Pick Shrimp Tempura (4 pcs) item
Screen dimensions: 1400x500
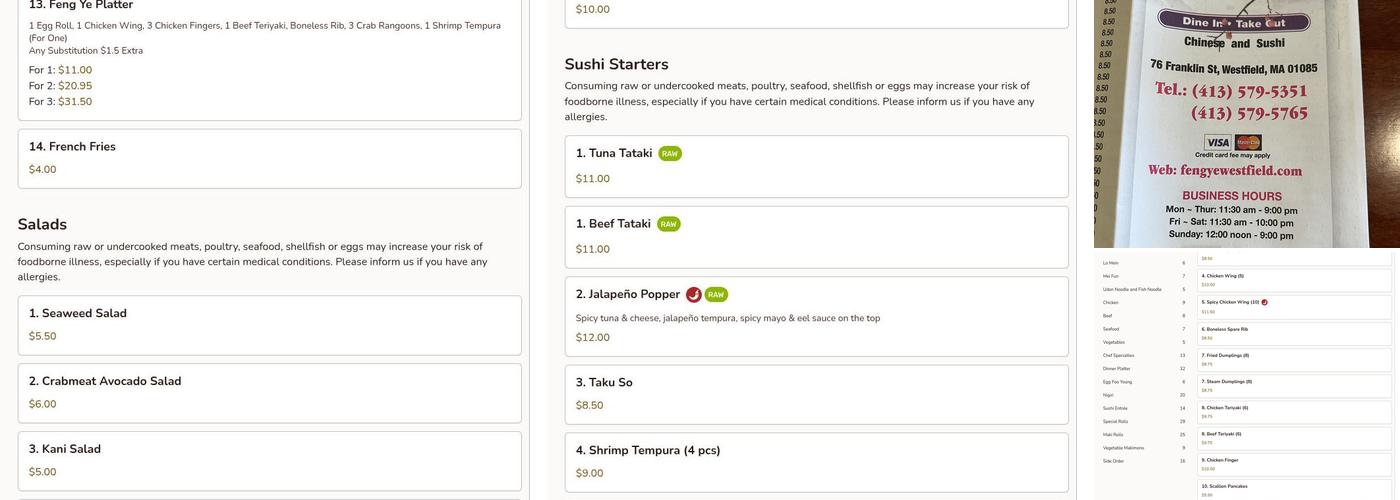coord(816,462)
